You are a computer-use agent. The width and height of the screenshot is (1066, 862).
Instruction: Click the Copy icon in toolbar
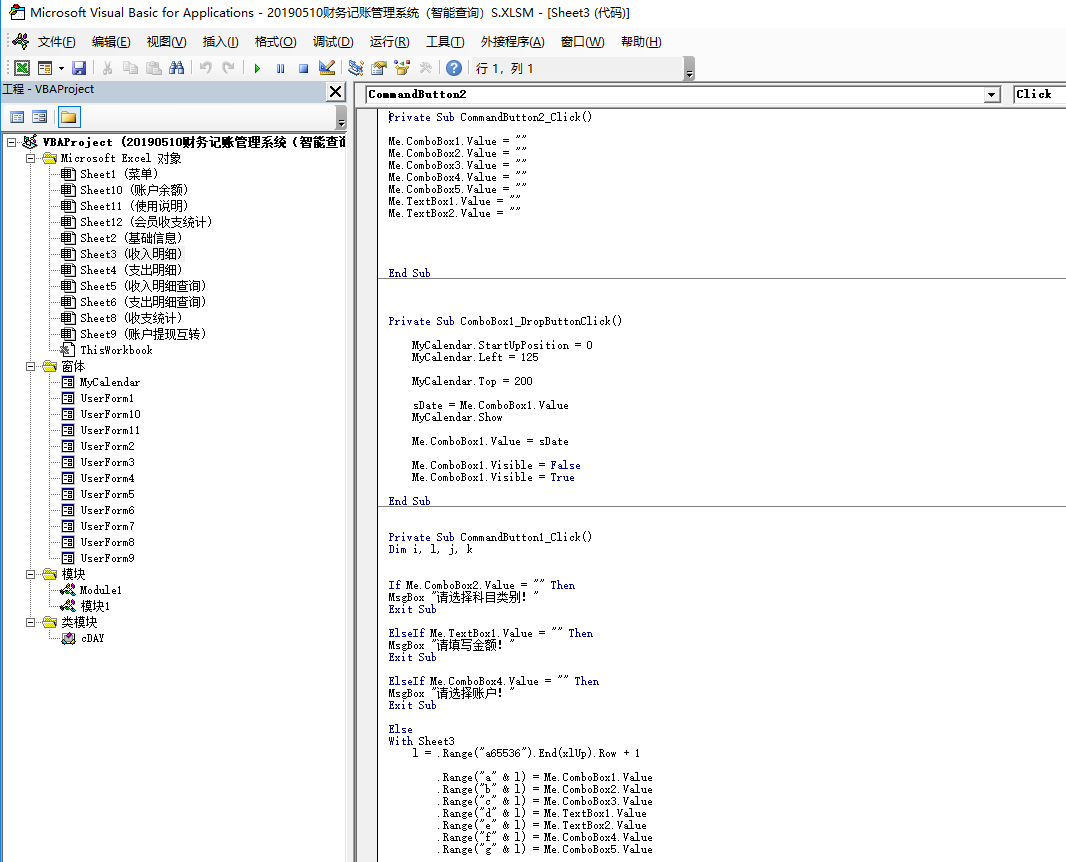[x=130, y=68]
